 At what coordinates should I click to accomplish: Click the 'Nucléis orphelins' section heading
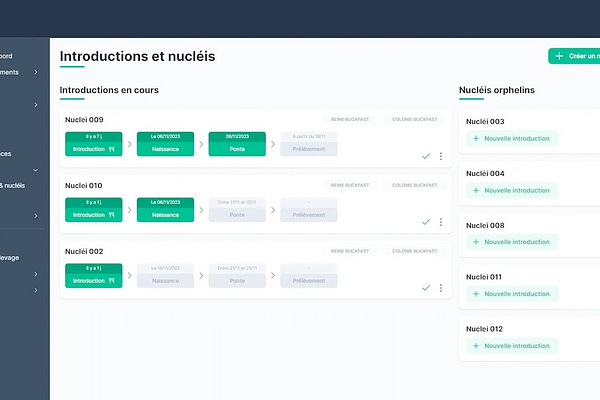[497, 90]
